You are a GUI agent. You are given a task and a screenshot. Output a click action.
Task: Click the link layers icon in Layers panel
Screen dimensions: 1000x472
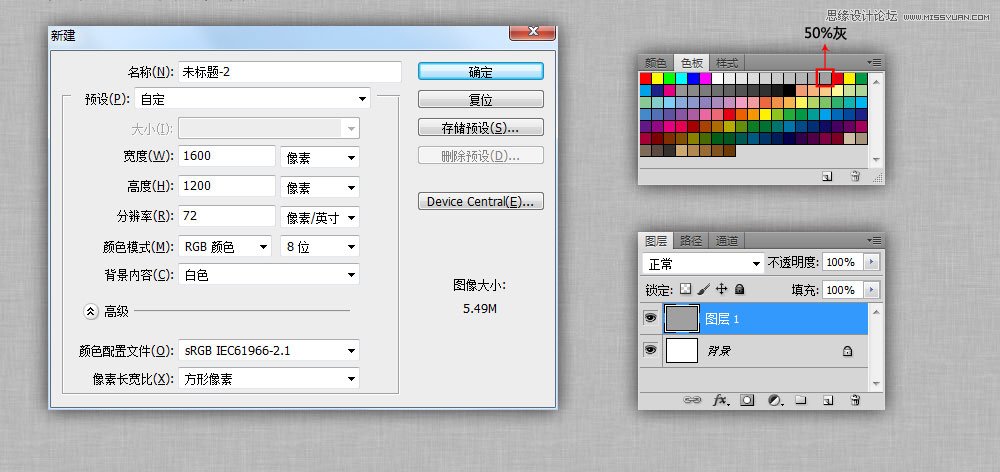[692, 400]
